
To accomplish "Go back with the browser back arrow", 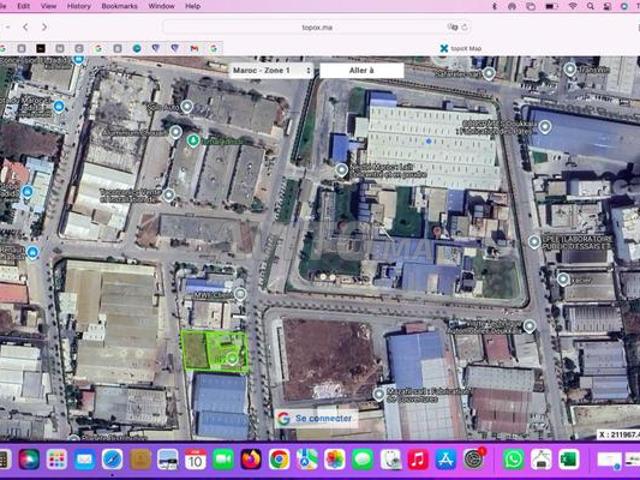I will [25, 27].
